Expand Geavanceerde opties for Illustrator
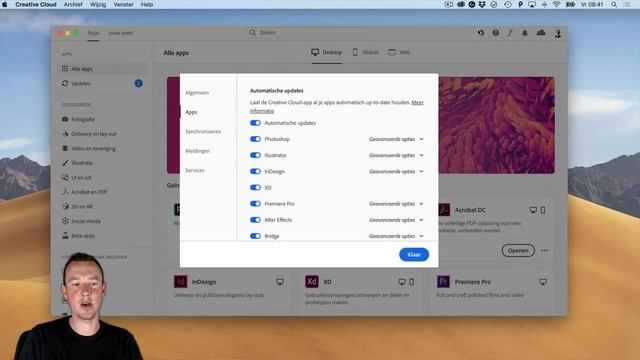The width and height of the screenshot is (640, 360). (x=396, y=155)
